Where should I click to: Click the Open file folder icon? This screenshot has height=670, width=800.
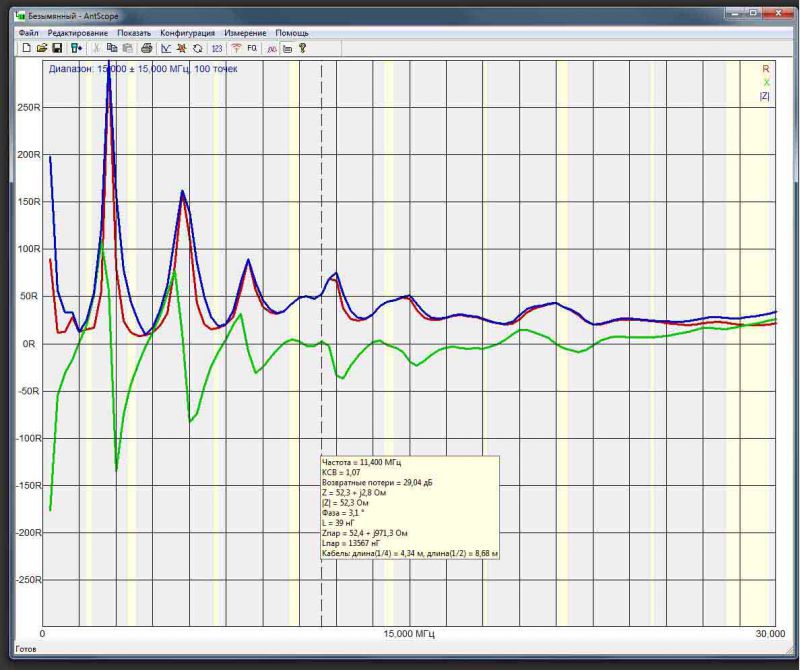click(x=42, y=48)
